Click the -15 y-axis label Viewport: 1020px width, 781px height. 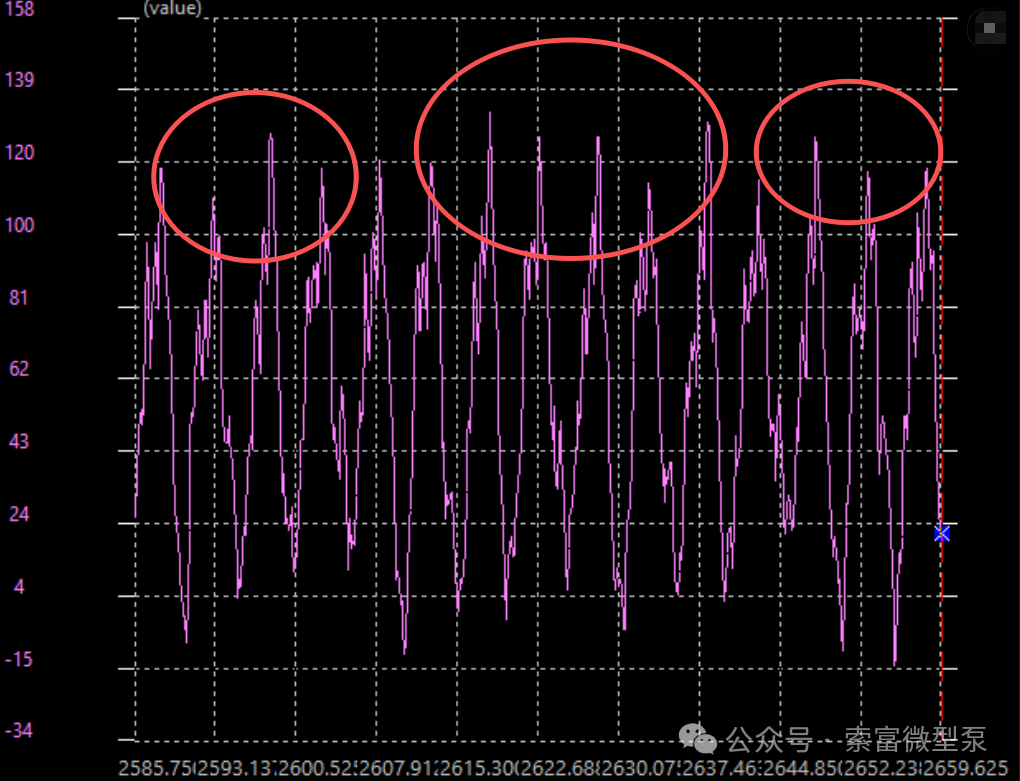click(19, 660)
